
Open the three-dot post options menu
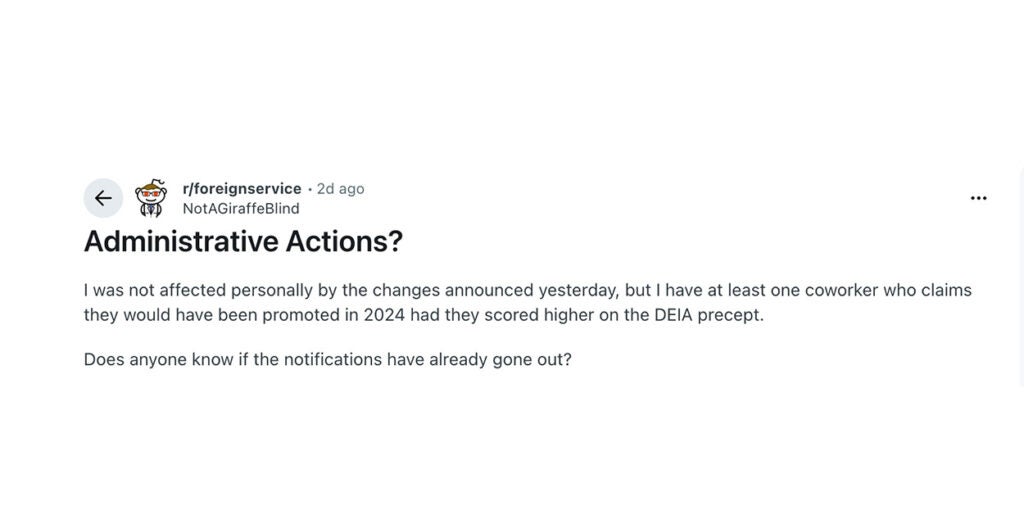978,198
